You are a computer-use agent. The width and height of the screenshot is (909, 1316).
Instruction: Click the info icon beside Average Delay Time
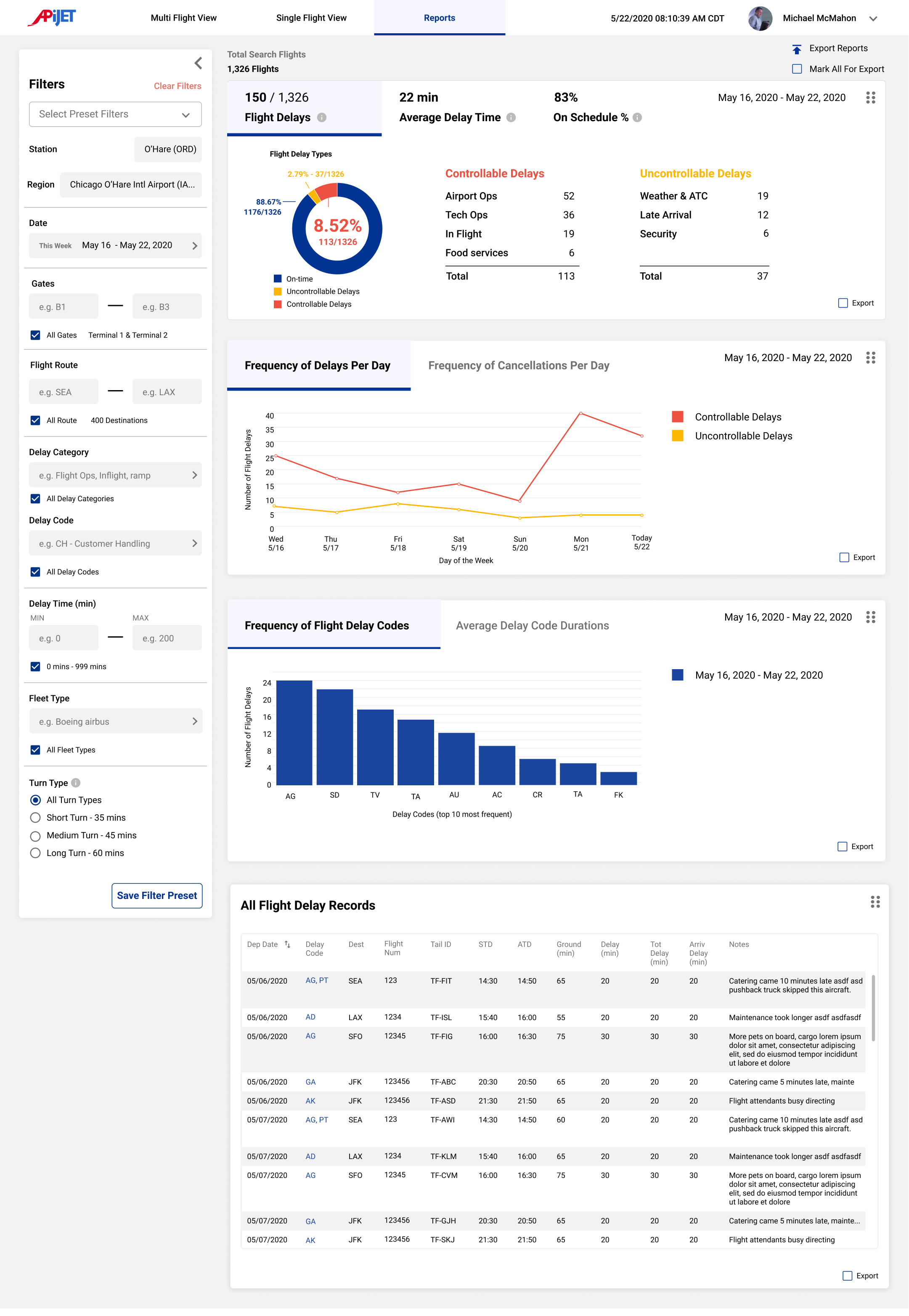point(511,117)
